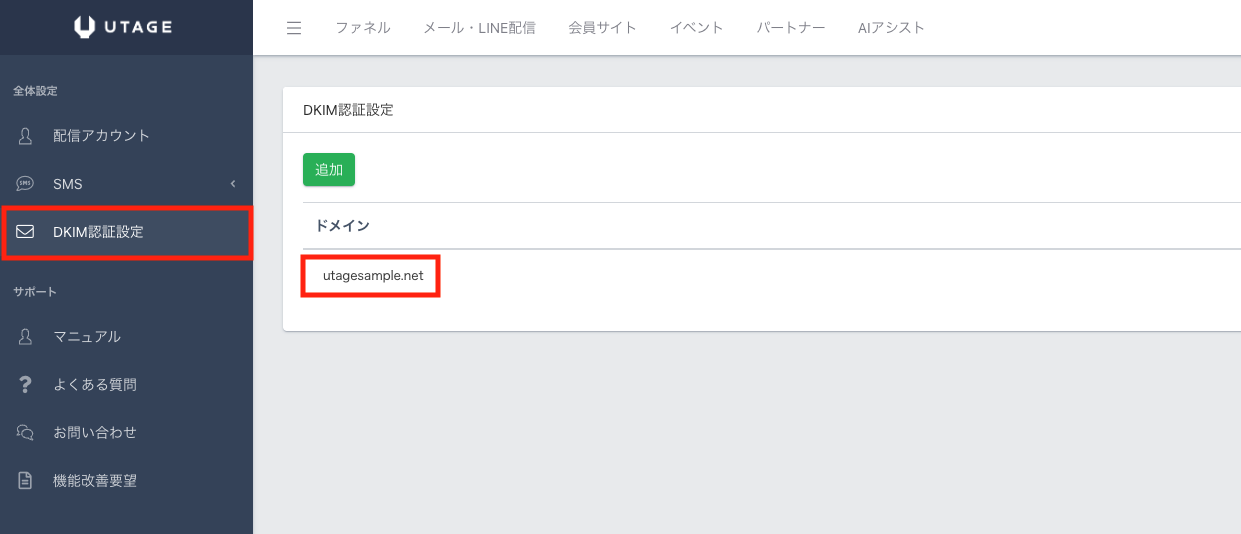Select the DKIM認証設定 envelope icon
This screenshot has width=1241, height=534.
(x=26, y=232)
